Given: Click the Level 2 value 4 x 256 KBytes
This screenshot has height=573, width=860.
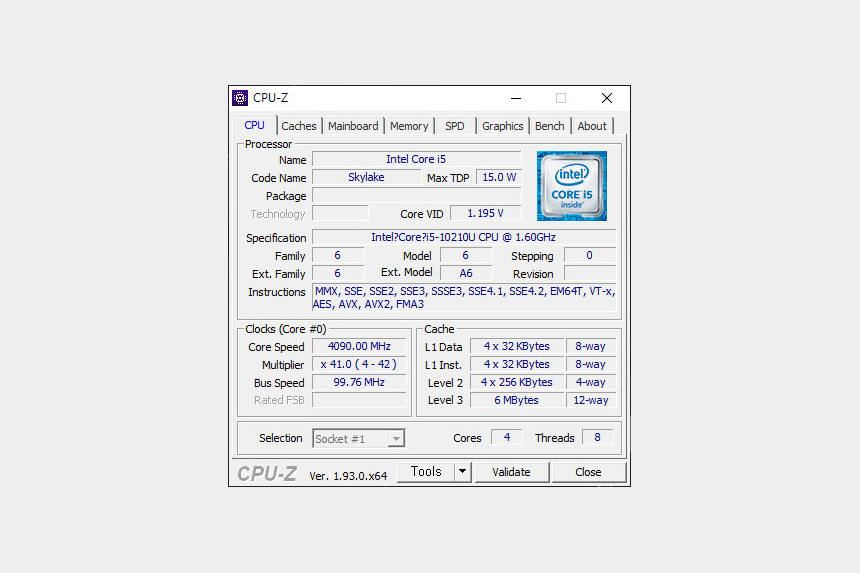Looking at the screenshot, I should pyautogui.click(x=517, y=382).
